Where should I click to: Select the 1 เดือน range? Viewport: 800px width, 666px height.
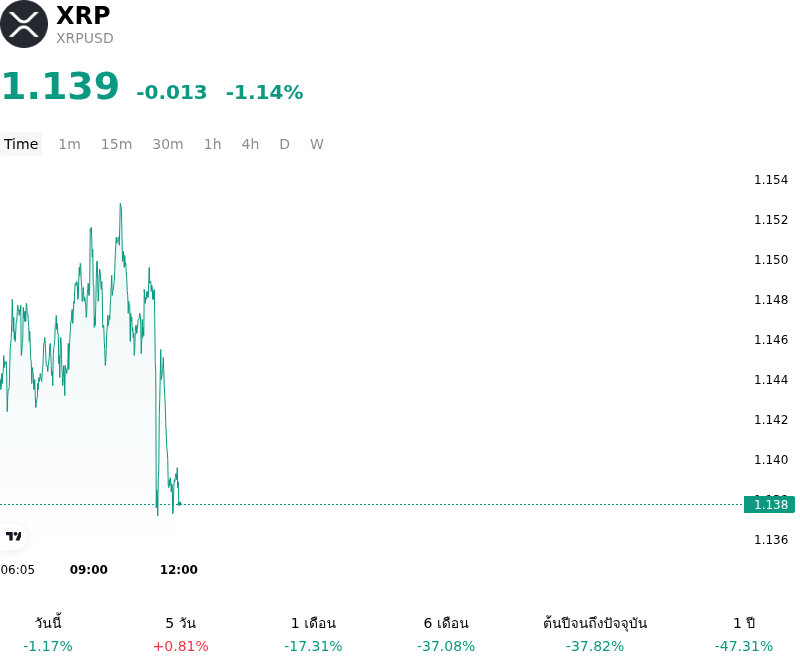(313, 634)
